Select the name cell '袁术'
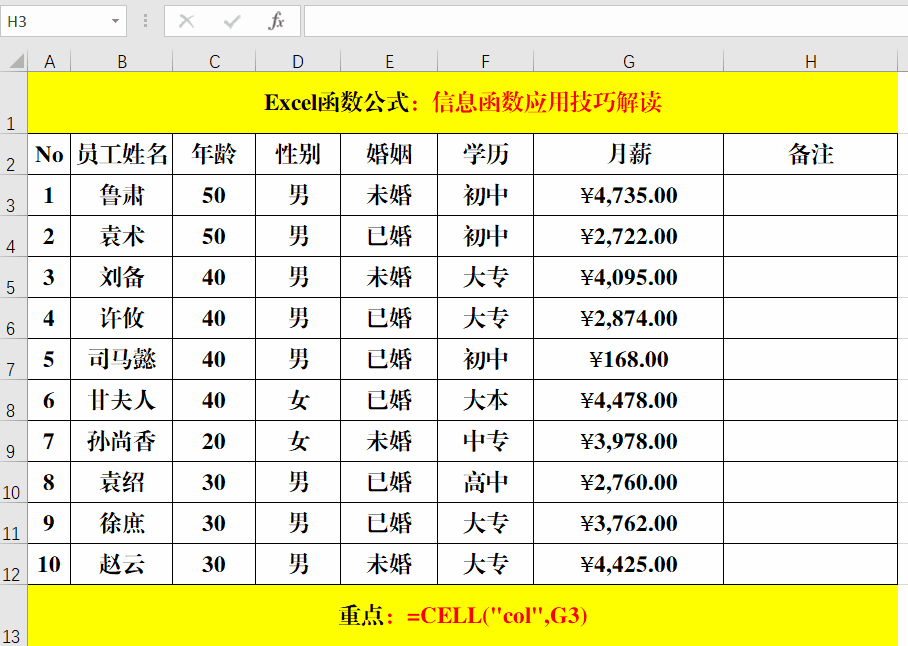The height and width of the screenshot is (646, 908). tap(122, 236)
